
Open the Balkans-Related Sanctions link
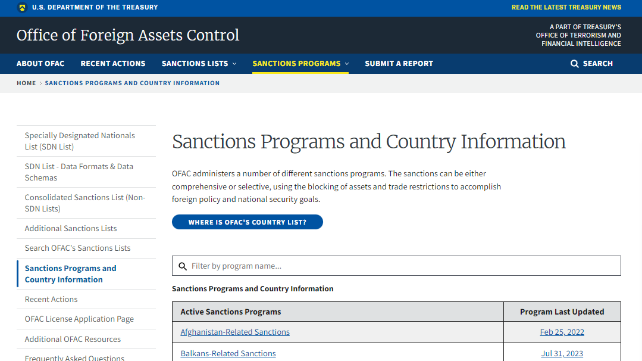[x=228, y=353]
